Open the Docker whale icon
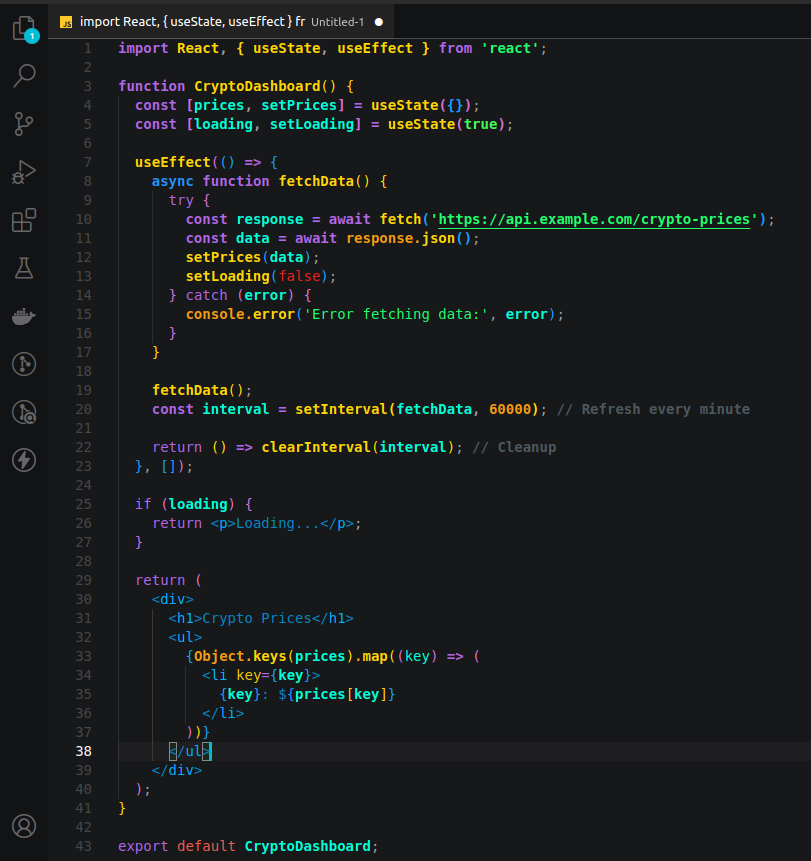 (24, 316)
